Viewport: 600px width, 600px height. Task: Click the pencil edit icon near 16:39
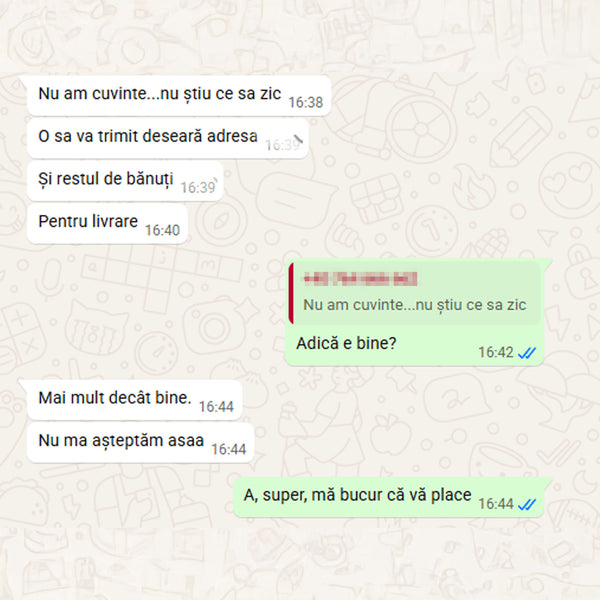pyautogui.click(x=298, y=139)
